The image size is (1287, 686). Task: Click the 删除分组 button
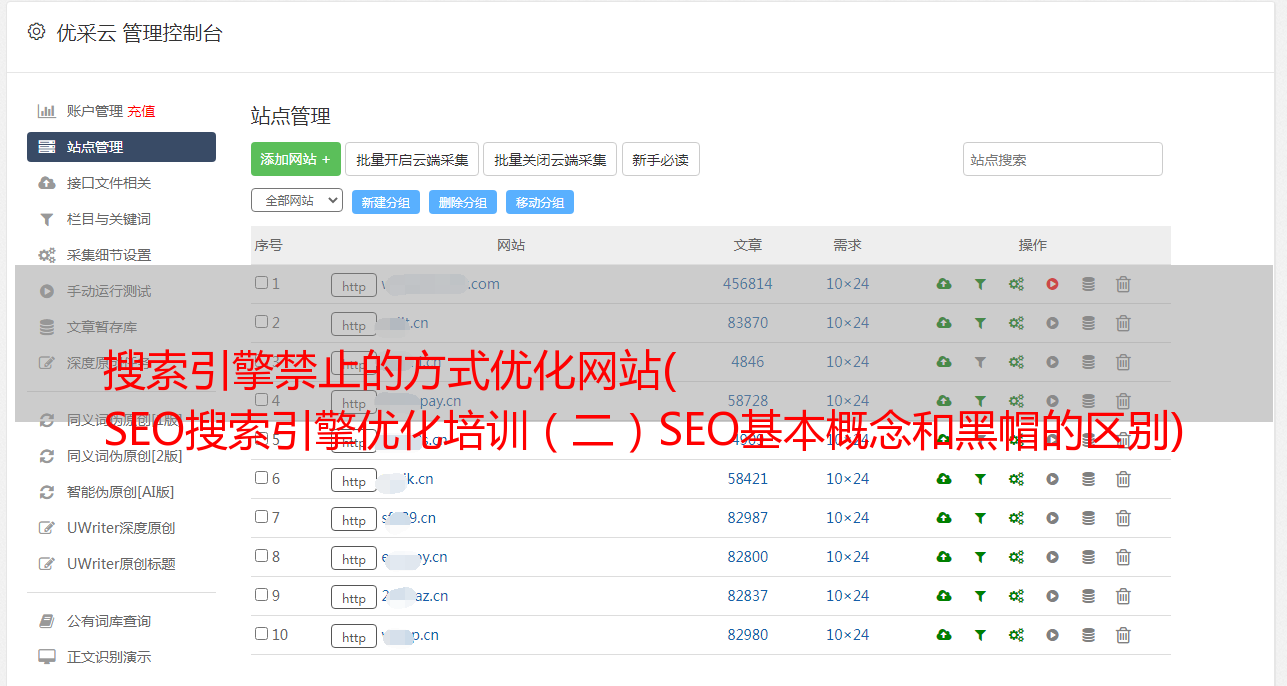[463, 202]
